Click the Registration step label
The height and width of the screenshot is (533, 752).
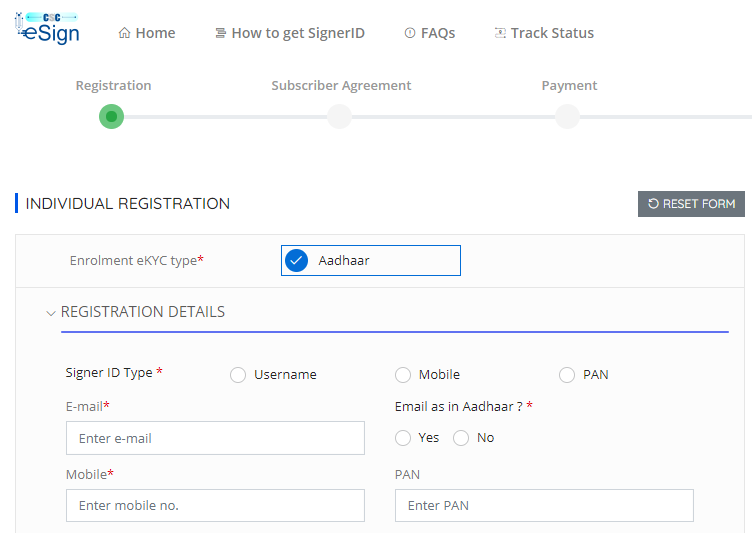pyautogui.click(x=114, y=85)
